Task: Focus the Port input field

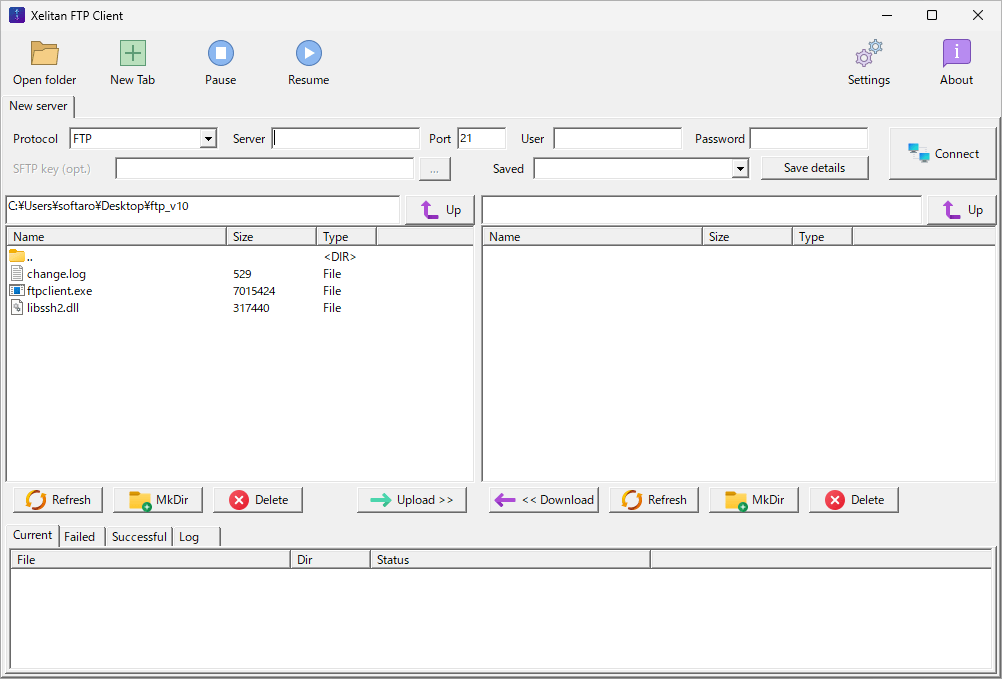Action: (481, 139)
